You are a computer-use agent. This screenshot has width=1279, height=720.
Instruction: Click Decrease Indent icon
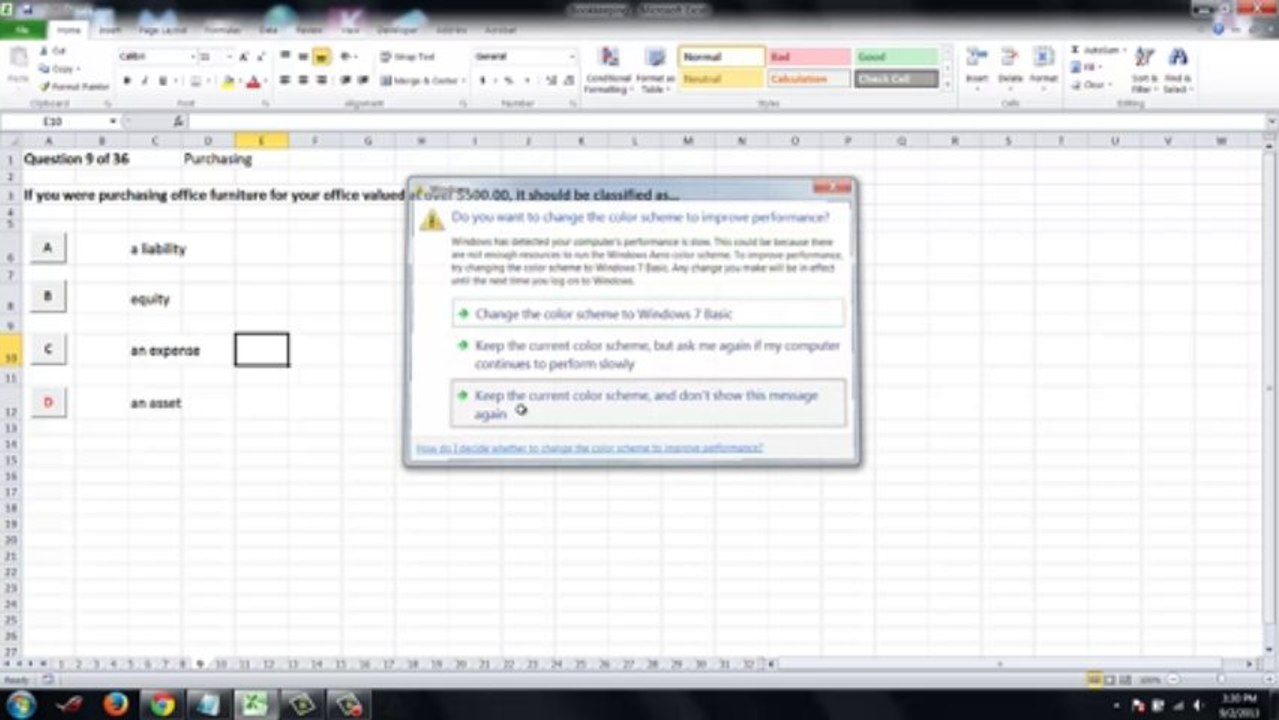[x=346, y=80]
